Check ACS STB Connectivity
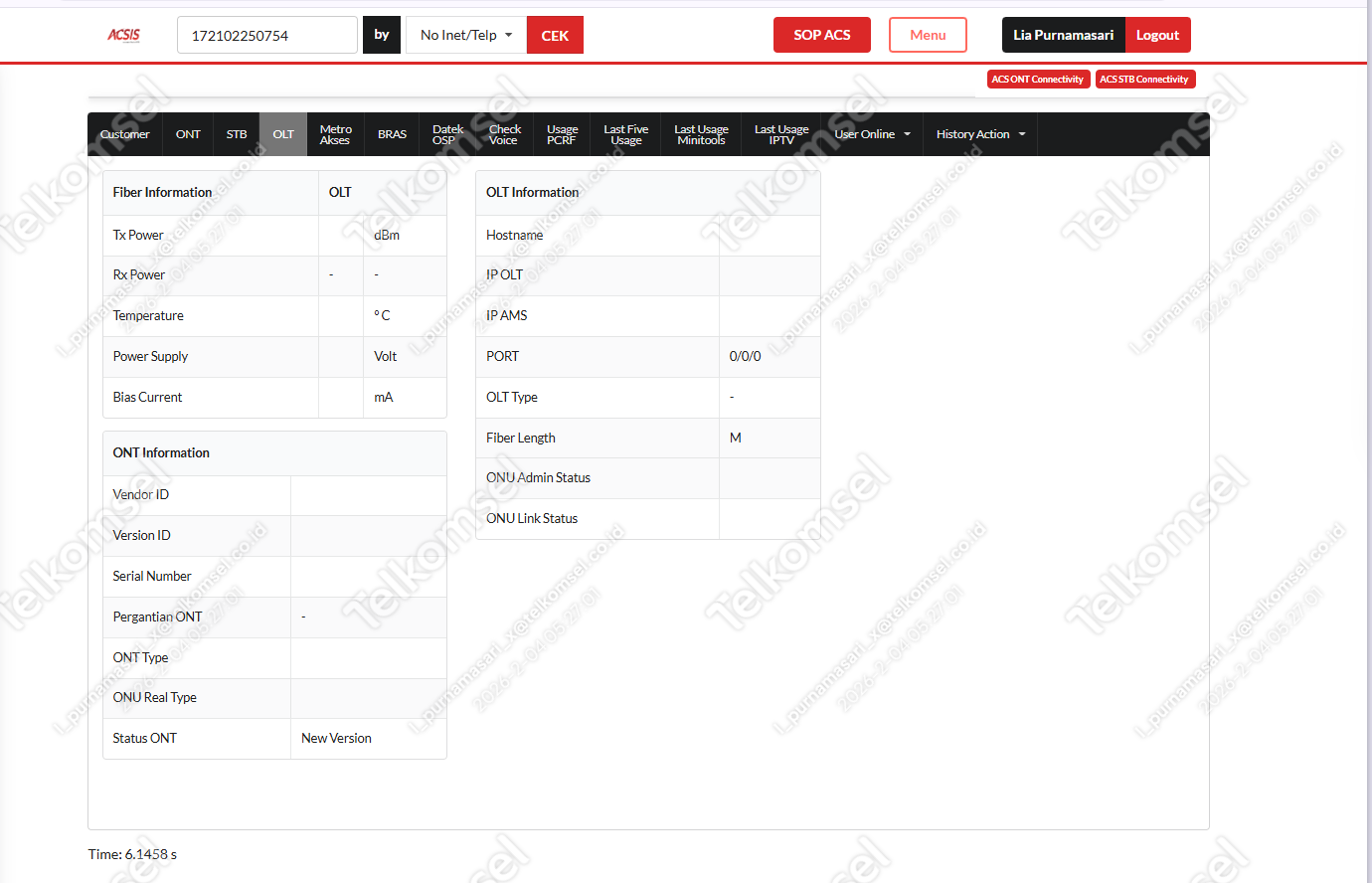The image size is (1372, 883). pyautogui.click(x=1144, y=80)
